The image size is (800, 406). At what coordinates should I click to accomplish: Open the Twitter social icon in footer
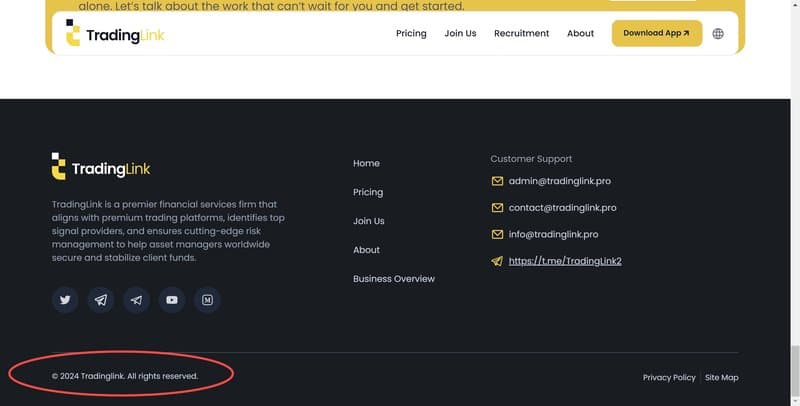pos(65,300)
